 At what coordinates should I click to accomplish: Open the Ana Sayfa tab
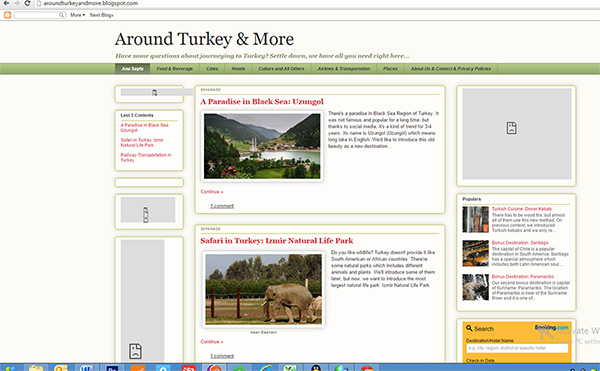(x=132, y=68)
